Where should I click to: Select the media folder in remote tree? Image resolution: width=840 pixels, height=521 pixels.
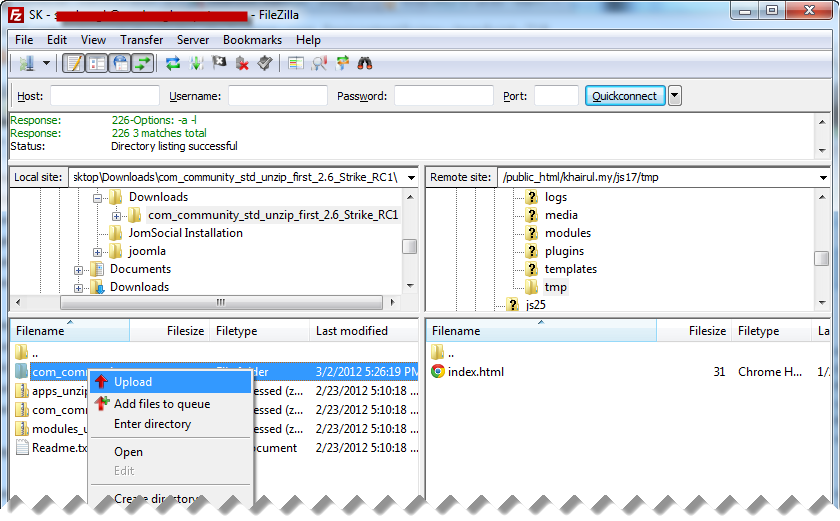561,215
